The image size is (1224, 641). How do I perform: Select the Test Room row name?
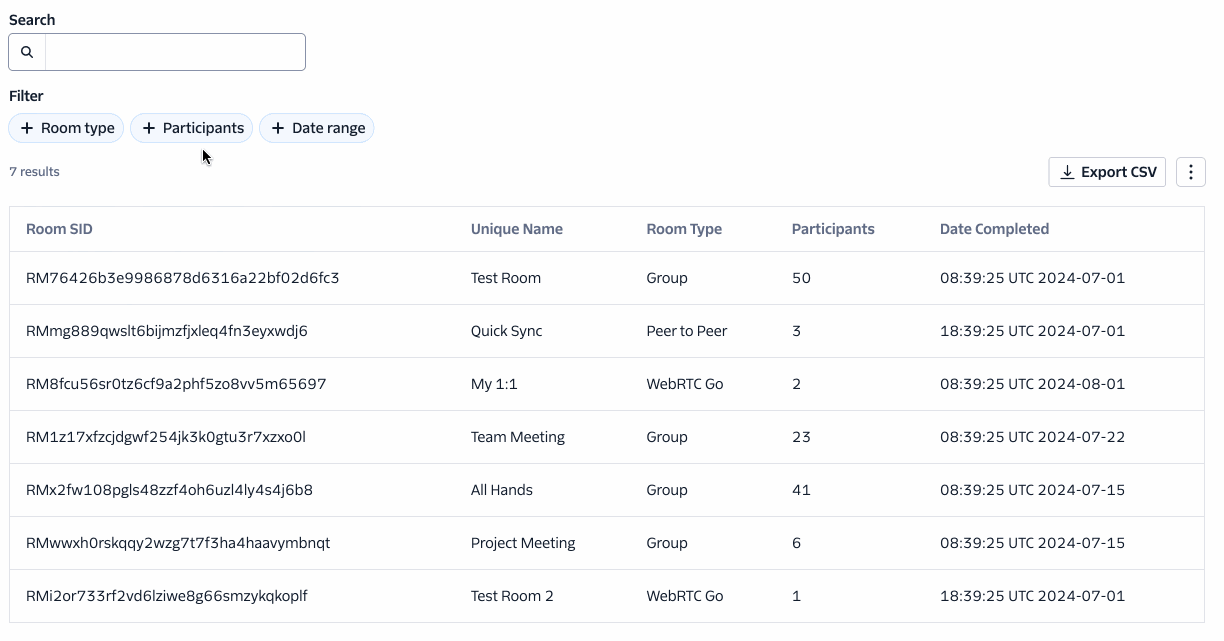click(x=505, y=278)
